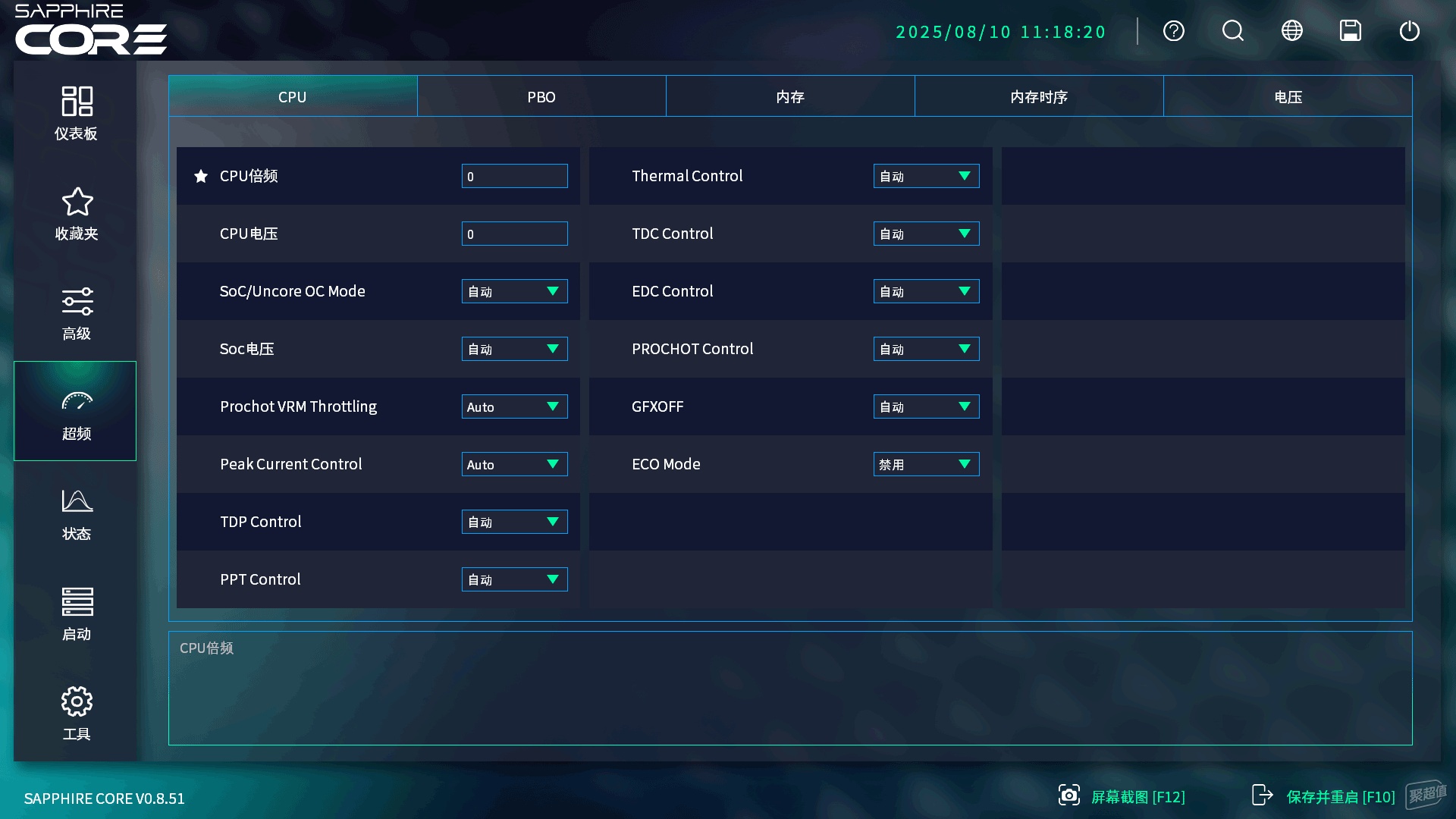Click the date and time display
The image size is (1456, 819).
pyautogui.click(x=1001, y=32)
